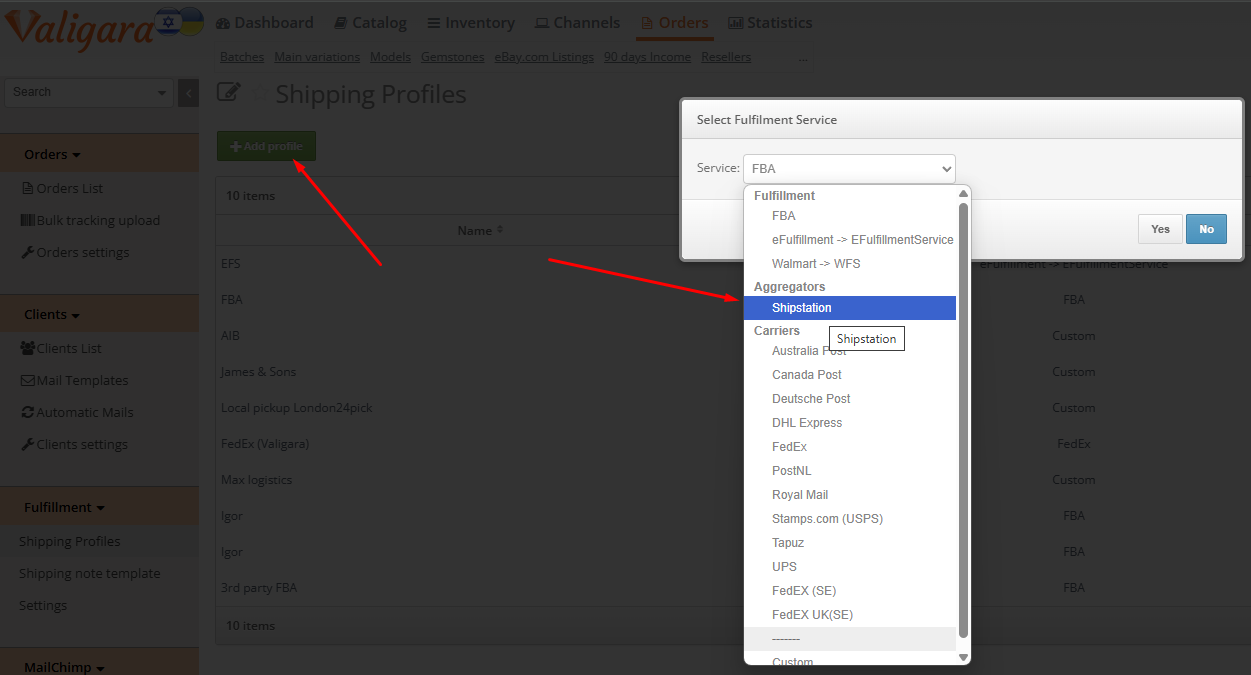1251x675 pixels.
Task: Open Bulk tracking upload
Action: (90, 220)
